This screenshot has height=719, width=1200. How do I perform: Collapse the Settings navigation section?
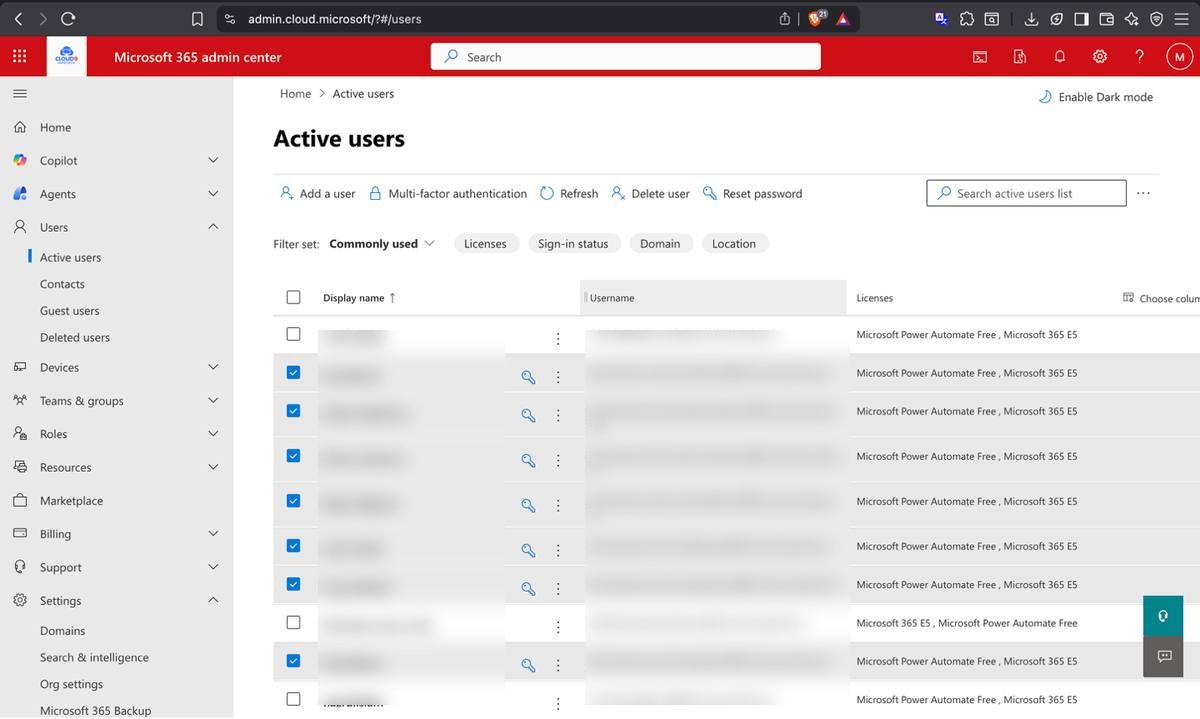[213, 600]
